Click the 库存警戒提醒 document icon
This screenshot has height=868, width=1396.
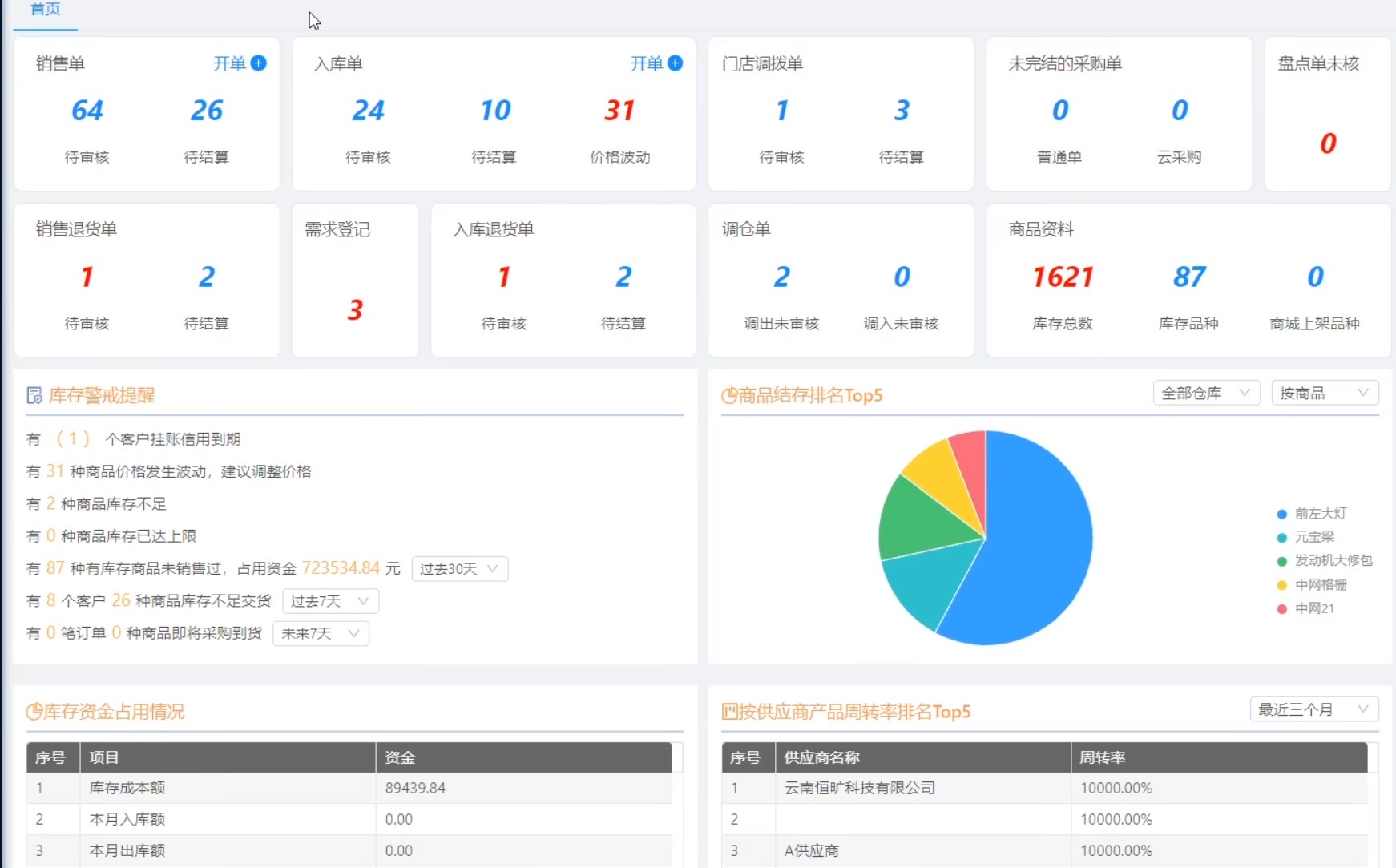(x=34, y=395)
